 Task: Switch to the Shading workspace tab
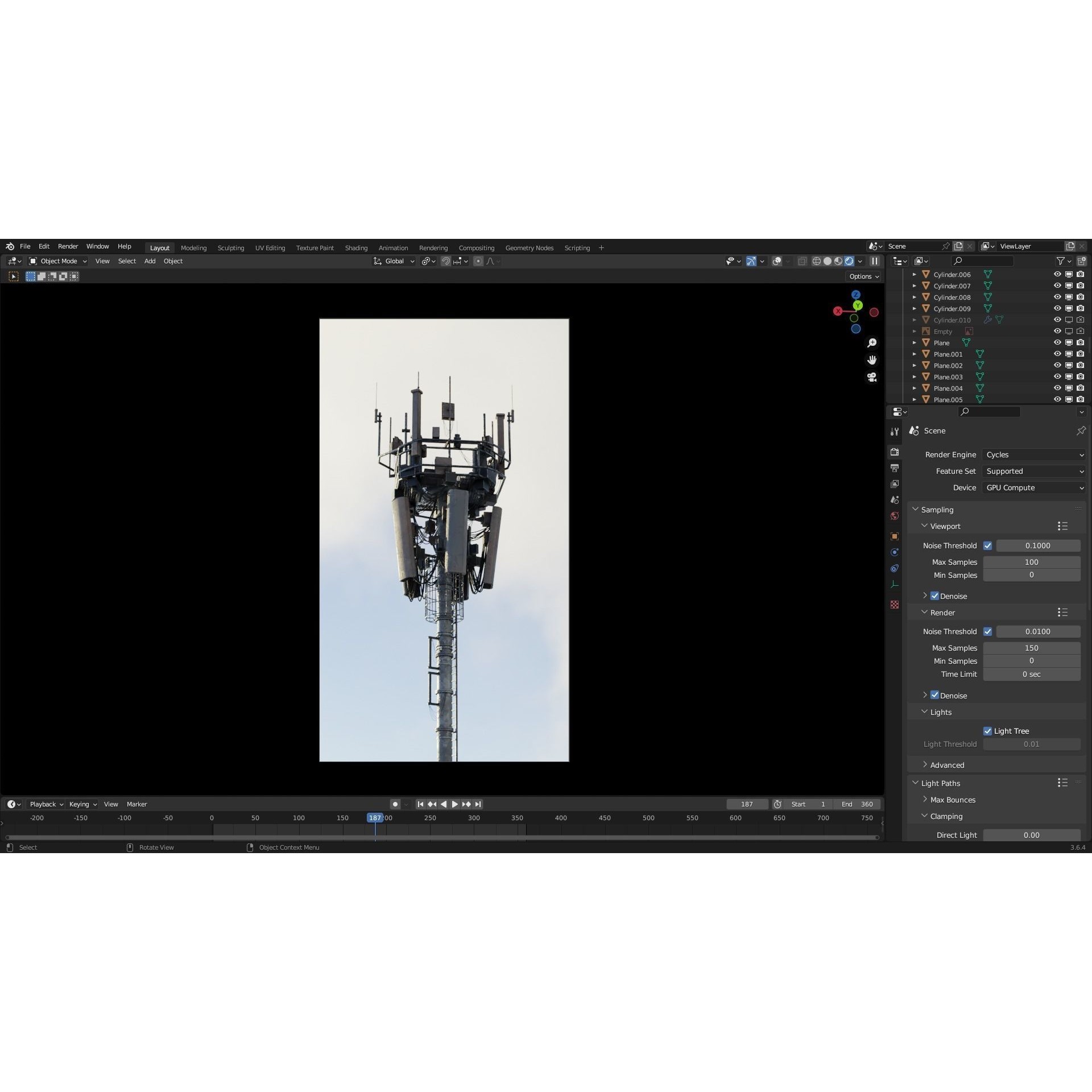[356, 247]
